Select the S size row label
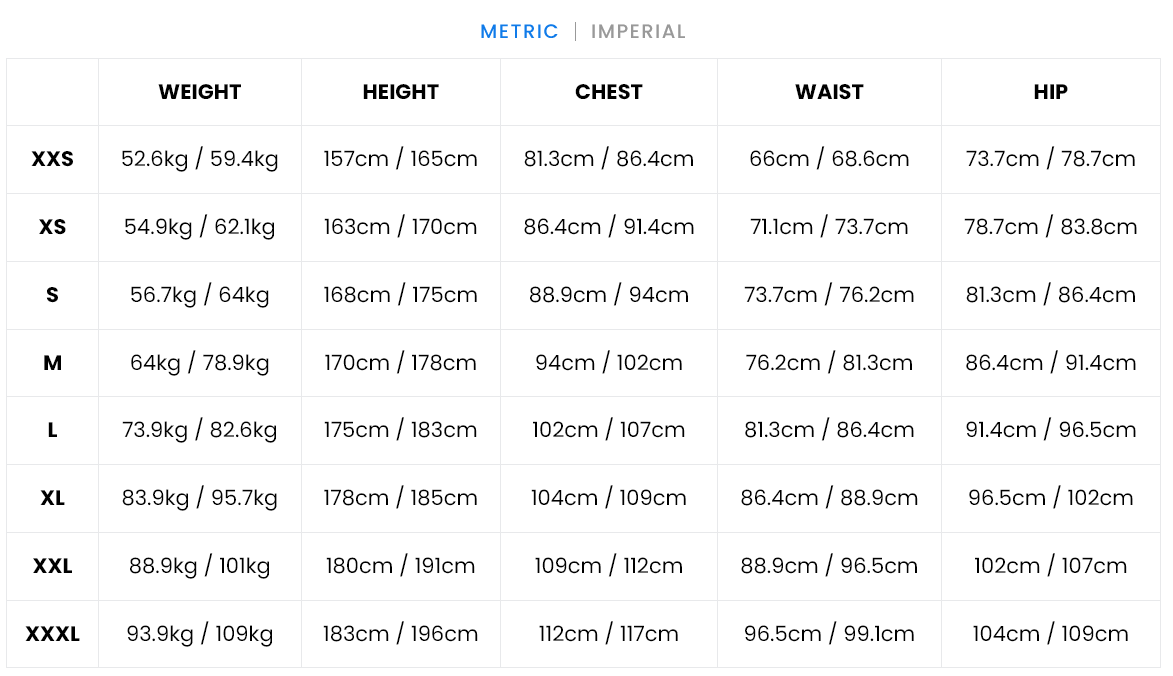1173x676 pixels. (x=52, y=295)
